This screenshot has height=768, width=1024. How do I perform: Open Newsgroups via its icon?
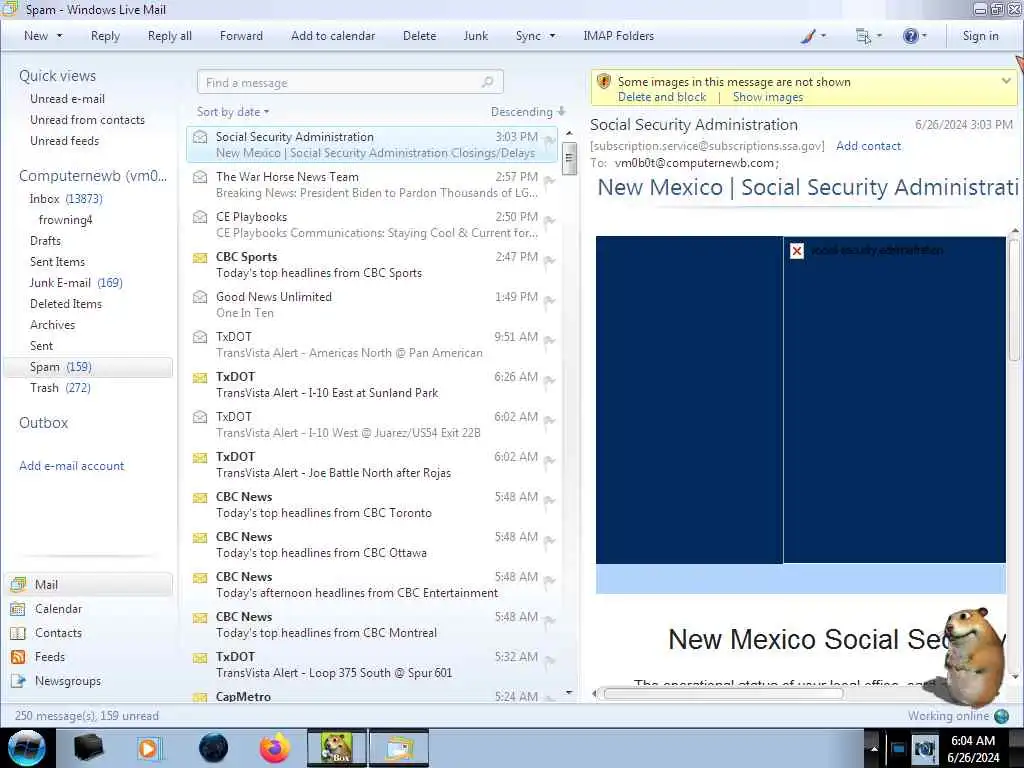(18, 681)
